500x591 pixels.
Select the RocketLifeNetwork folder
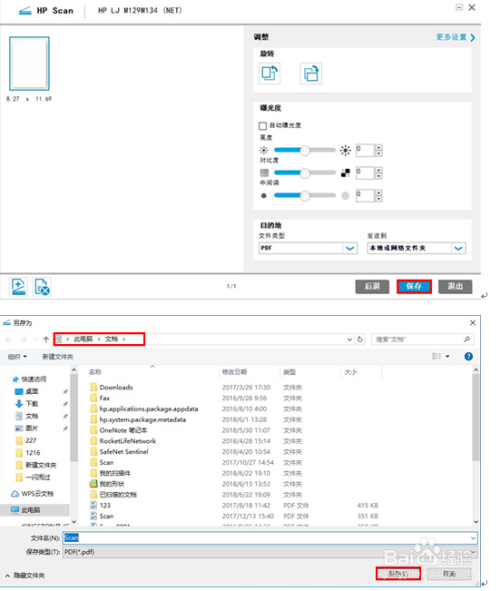click(x=123, y=441)
